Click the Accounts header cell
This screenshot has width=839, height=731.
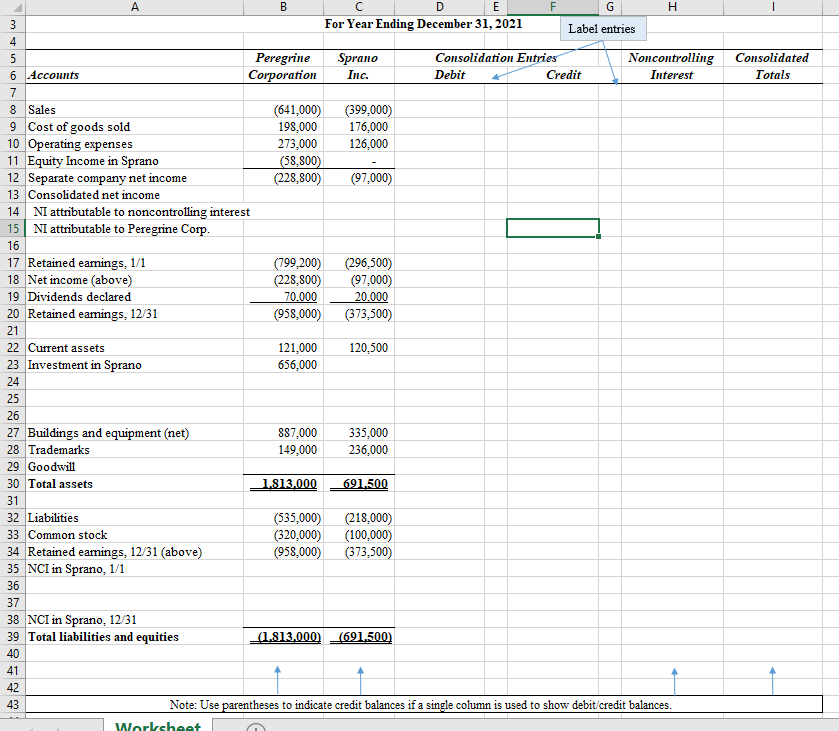click(54, 75)
